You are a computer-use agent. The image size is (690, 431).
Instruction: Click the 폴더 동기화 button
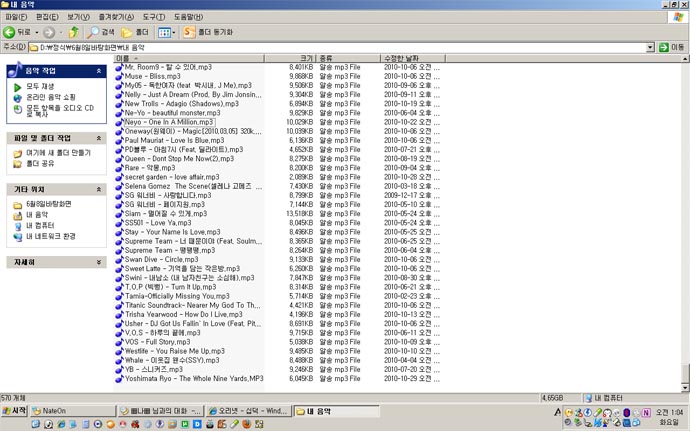tap(208, 32)
